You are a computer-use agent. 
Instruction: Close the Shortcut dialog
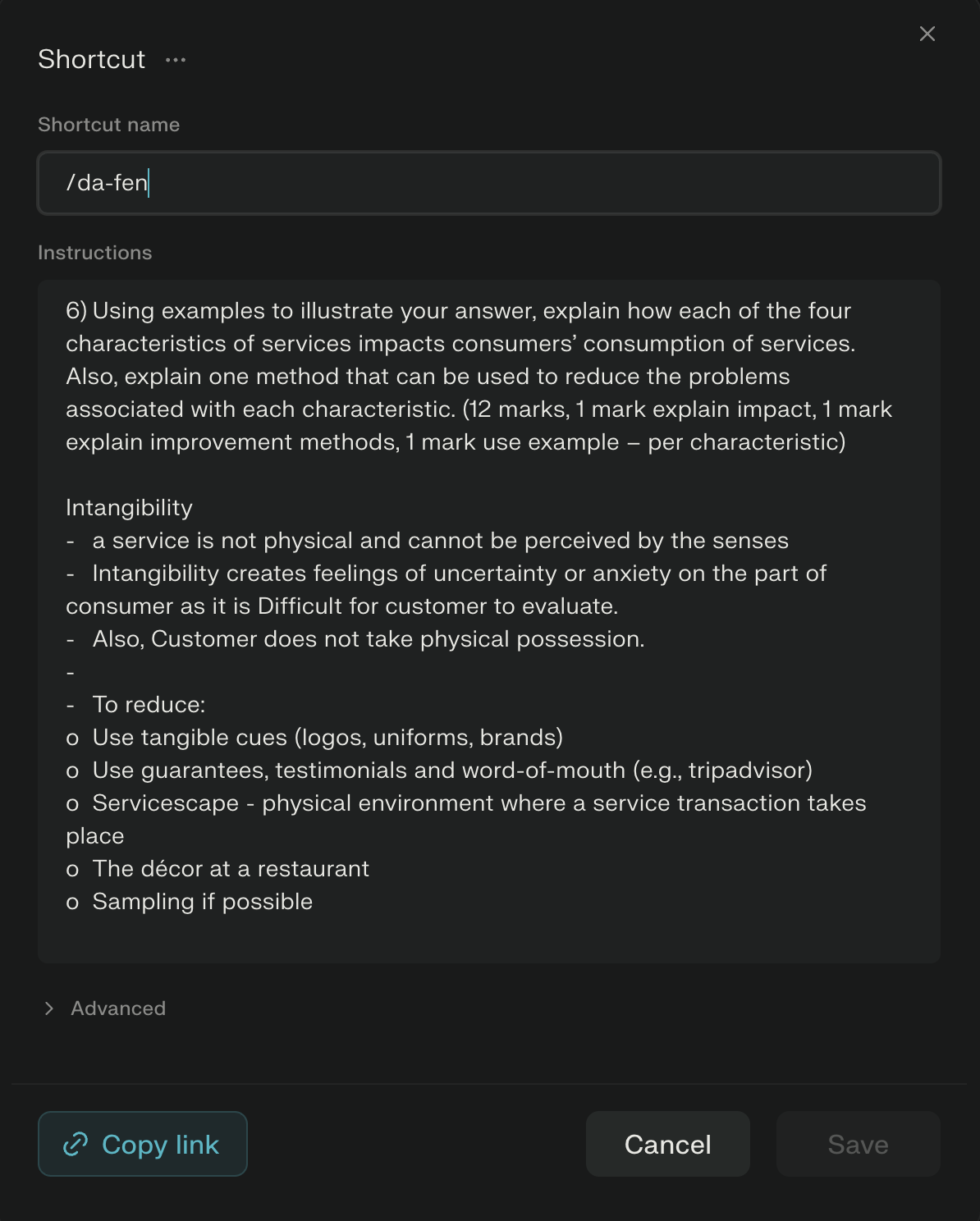click(x=927, y=34)
